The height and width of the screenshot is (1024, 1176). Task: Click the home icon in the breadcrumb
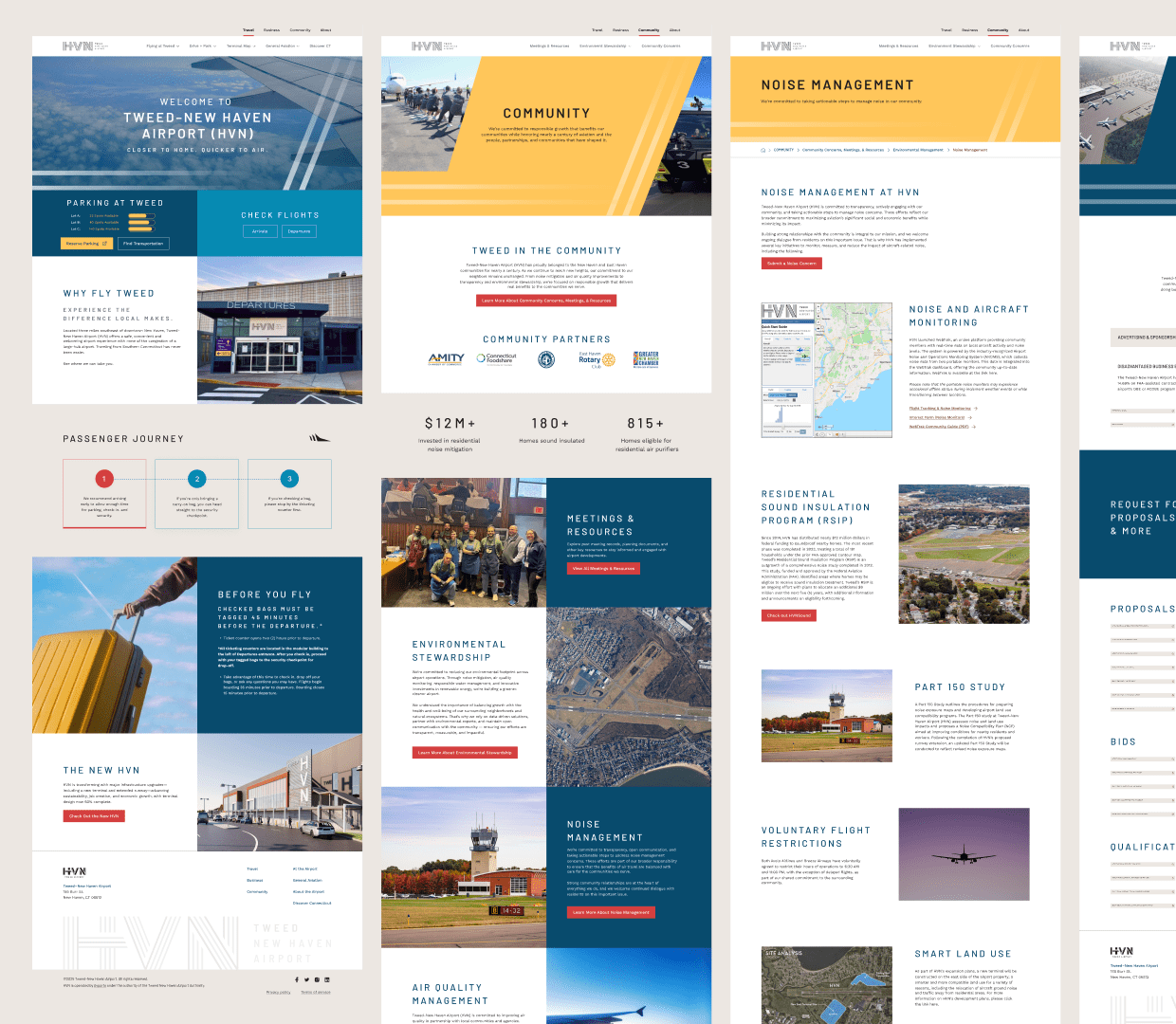coord(763,150)
